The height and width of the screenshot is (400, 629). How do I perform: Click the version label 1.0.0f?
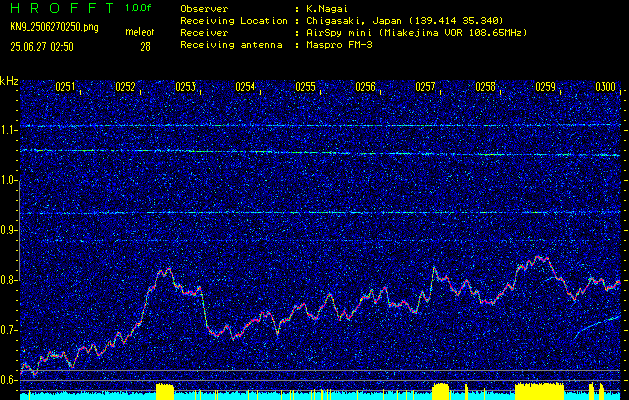coord(138,8)
